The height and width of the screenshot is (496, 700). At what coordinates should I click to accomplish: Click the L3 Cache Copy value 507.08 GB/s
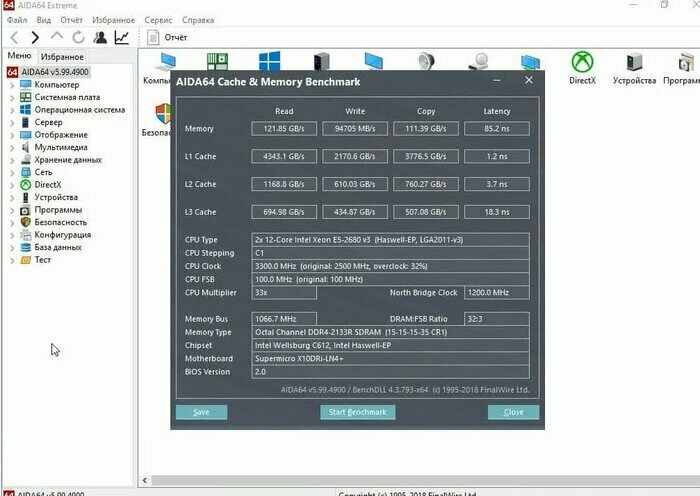(426, 212)
